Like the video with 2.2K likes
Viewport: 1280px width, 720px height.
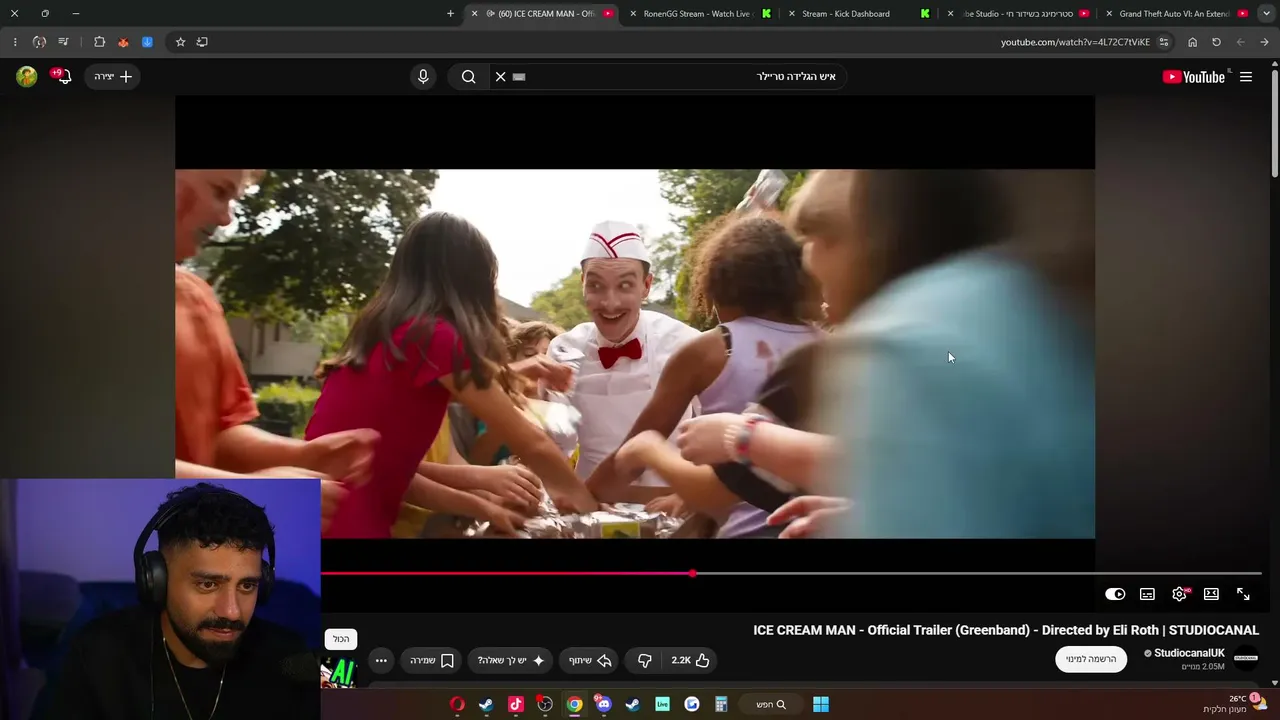click(x=691, y=660)
